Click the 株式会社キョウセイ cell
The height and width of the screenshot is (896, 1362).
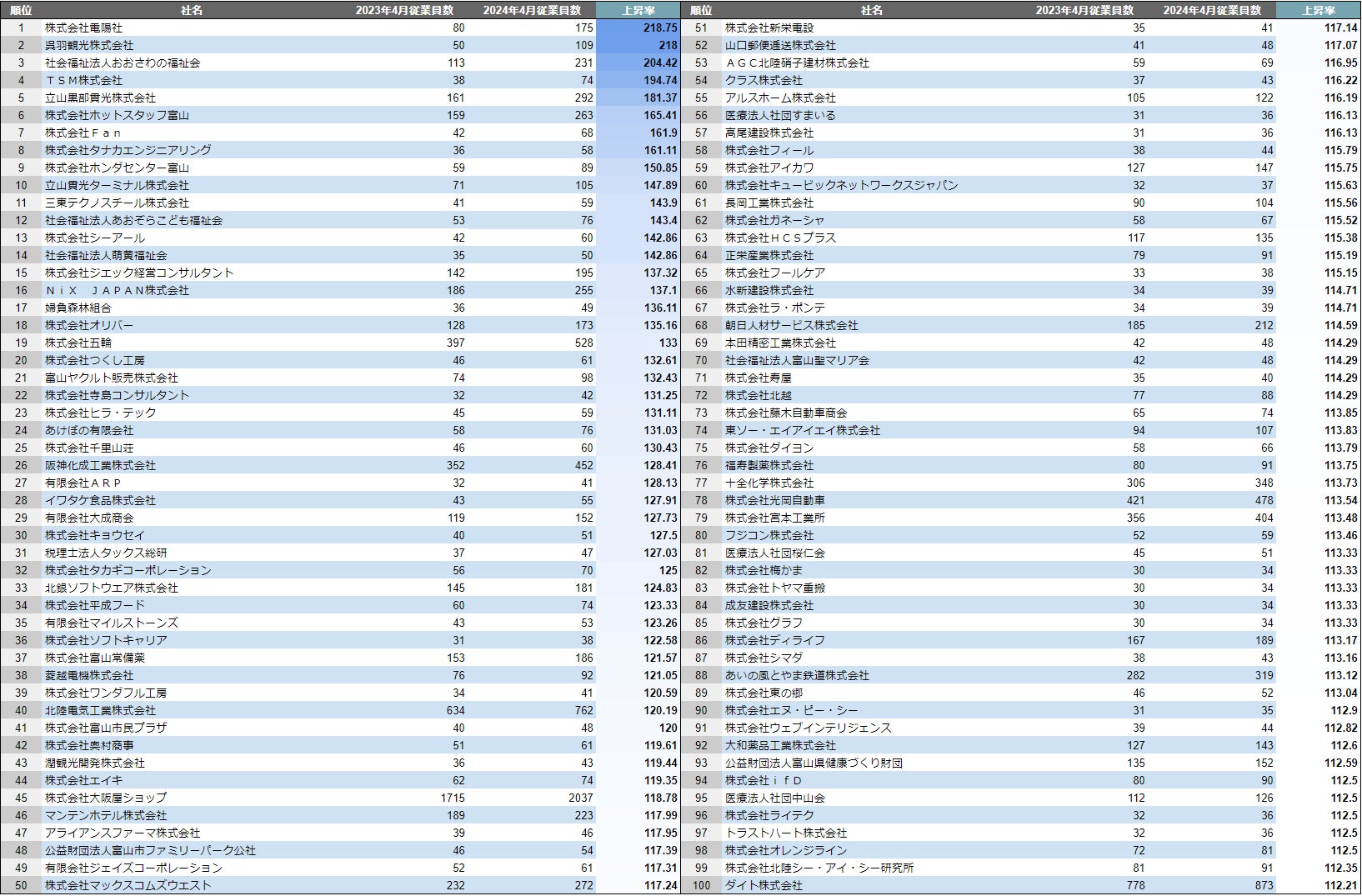tap(95, 535)
